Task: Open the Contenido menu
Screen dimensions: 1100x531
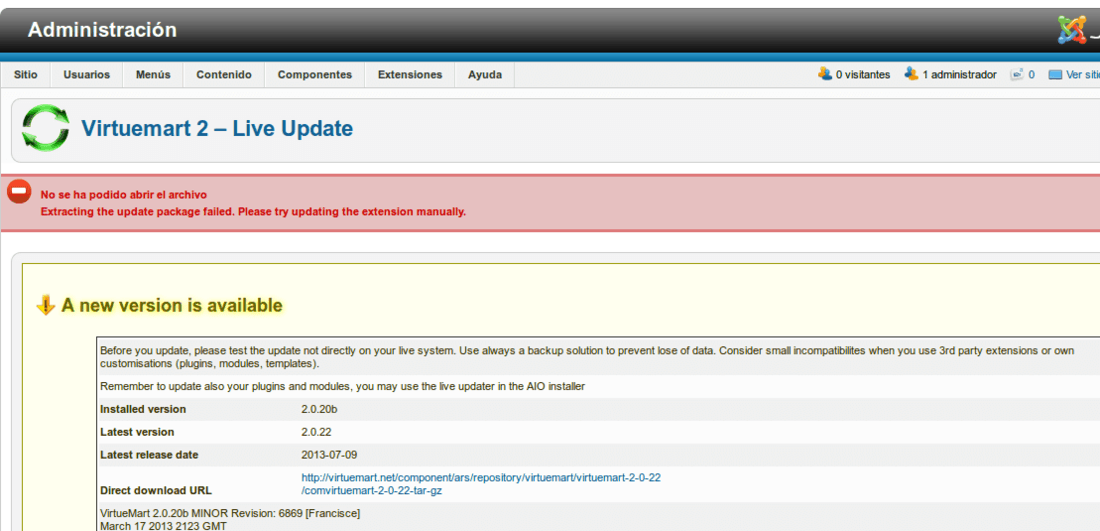Action: pyautogui.click(x=224, y=74)
